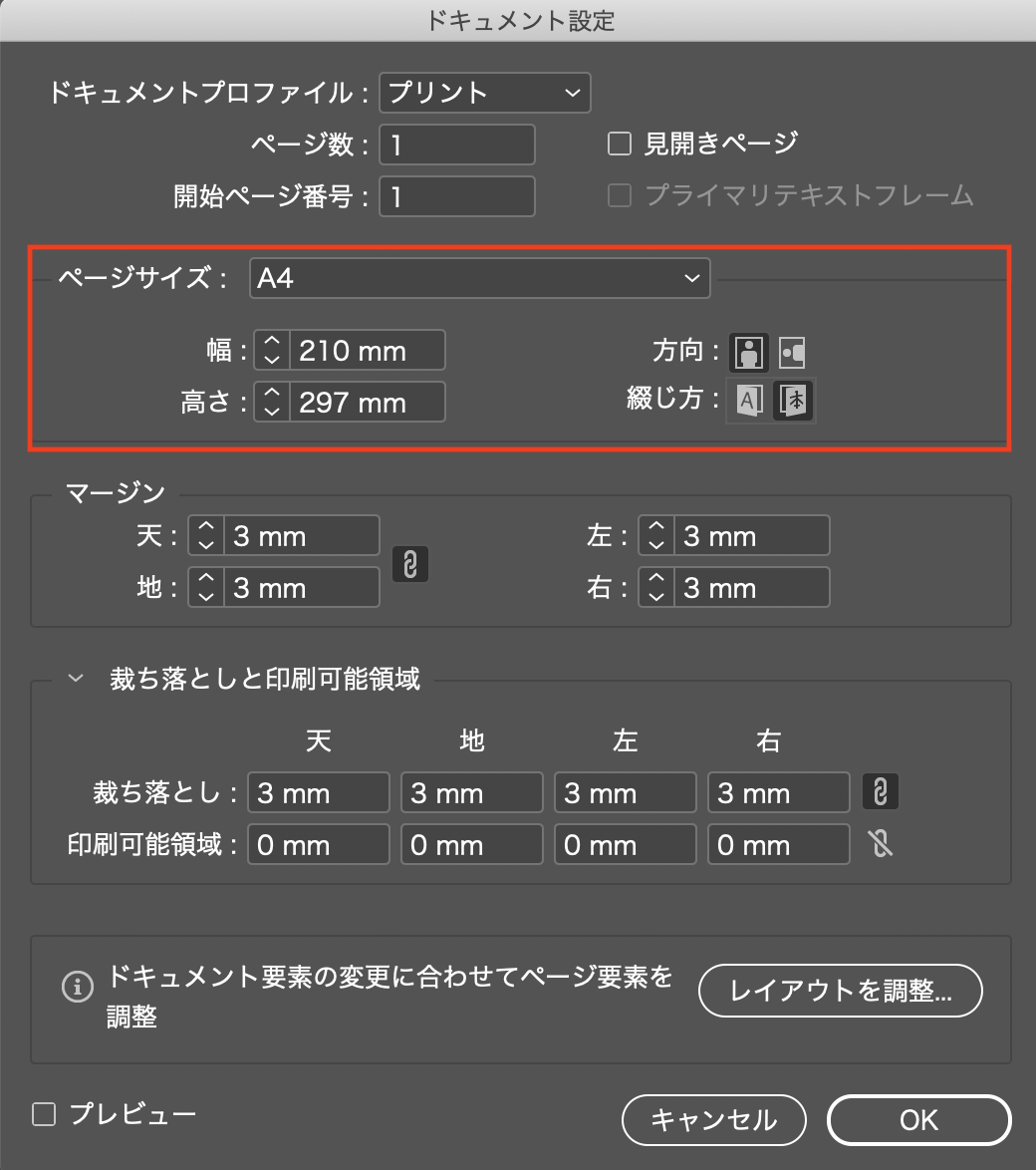Click the キャンセル button
This screenshot has height=1170, width=1036.
[713, 1119]
